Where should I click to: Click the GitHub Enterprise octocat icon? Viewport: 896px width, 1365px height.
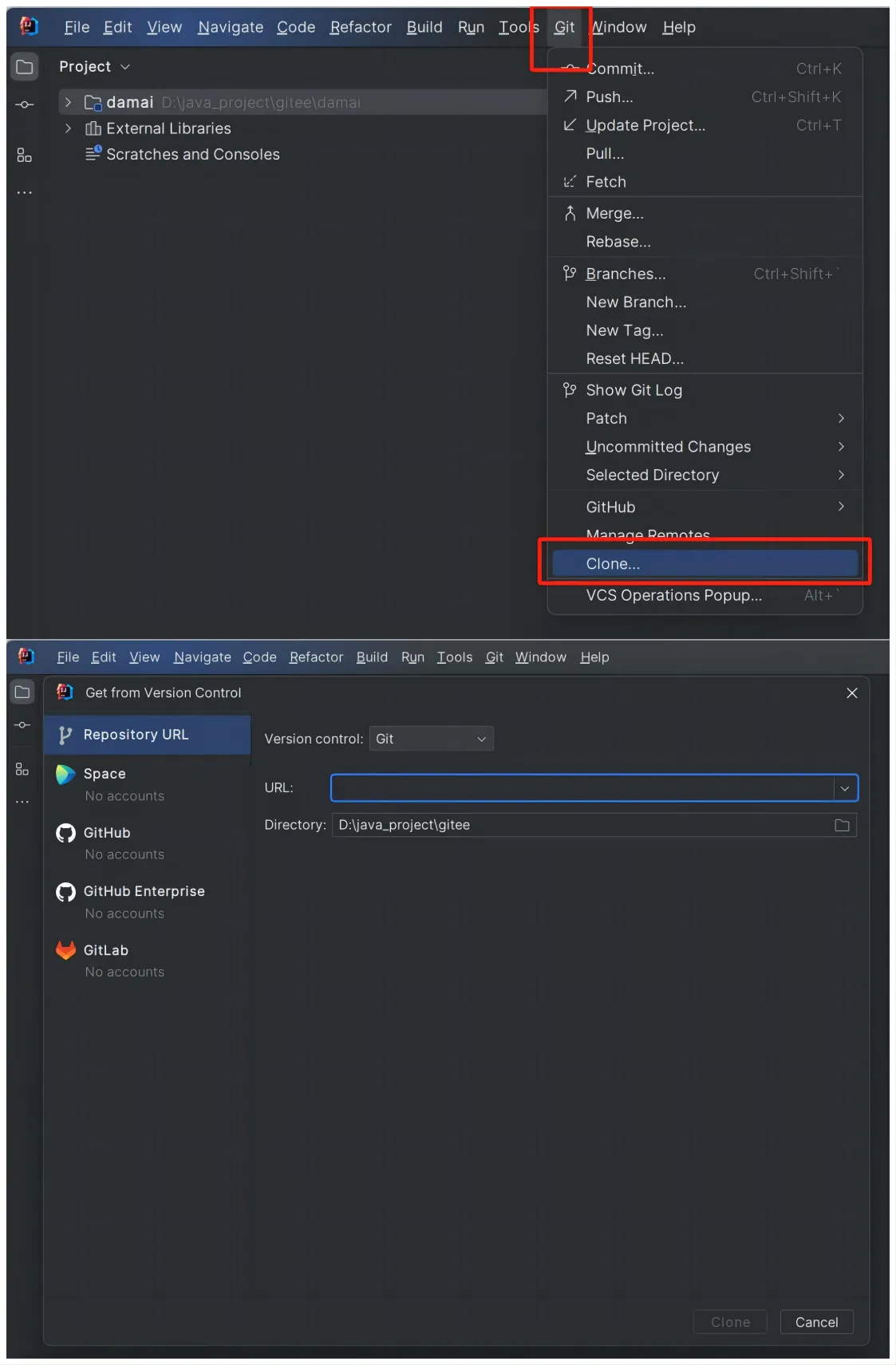[x=65, y=892]
